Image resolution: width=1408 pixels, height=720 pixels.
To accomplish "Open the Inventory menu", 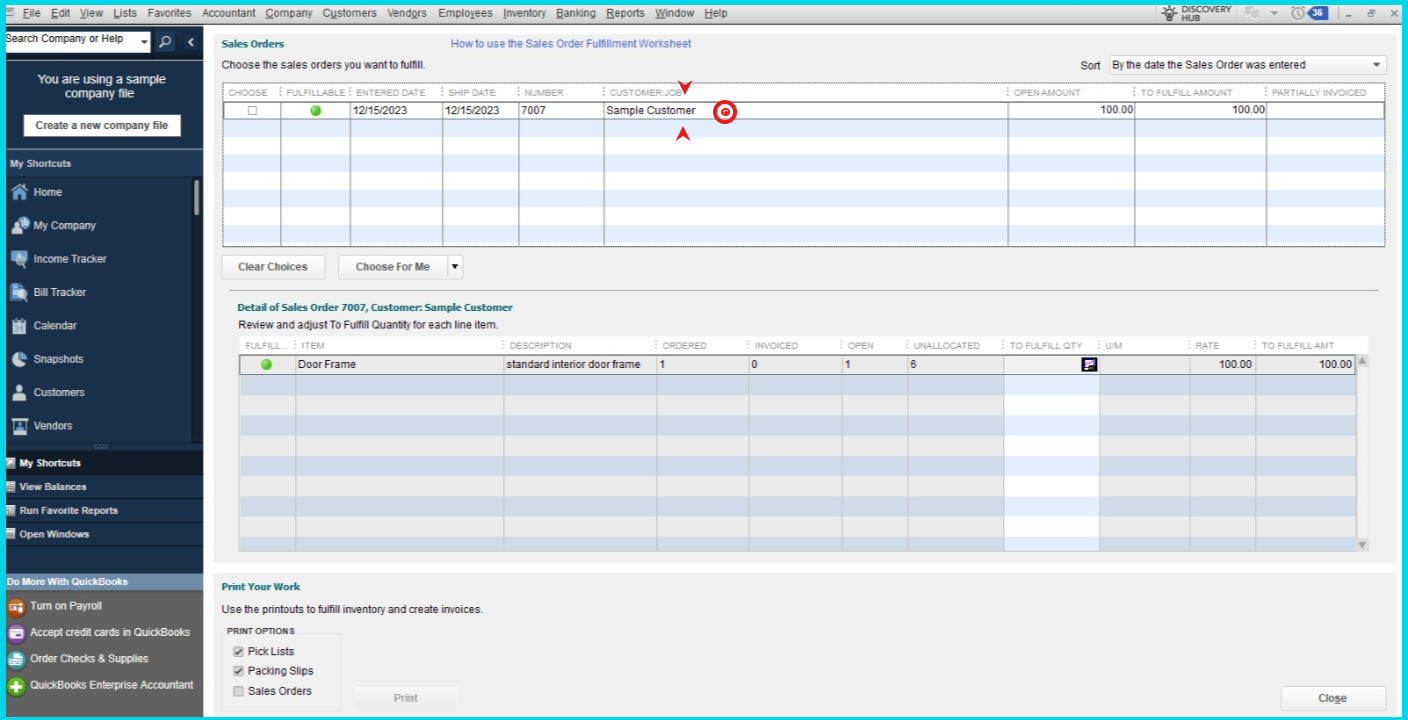I will point(524,13).
